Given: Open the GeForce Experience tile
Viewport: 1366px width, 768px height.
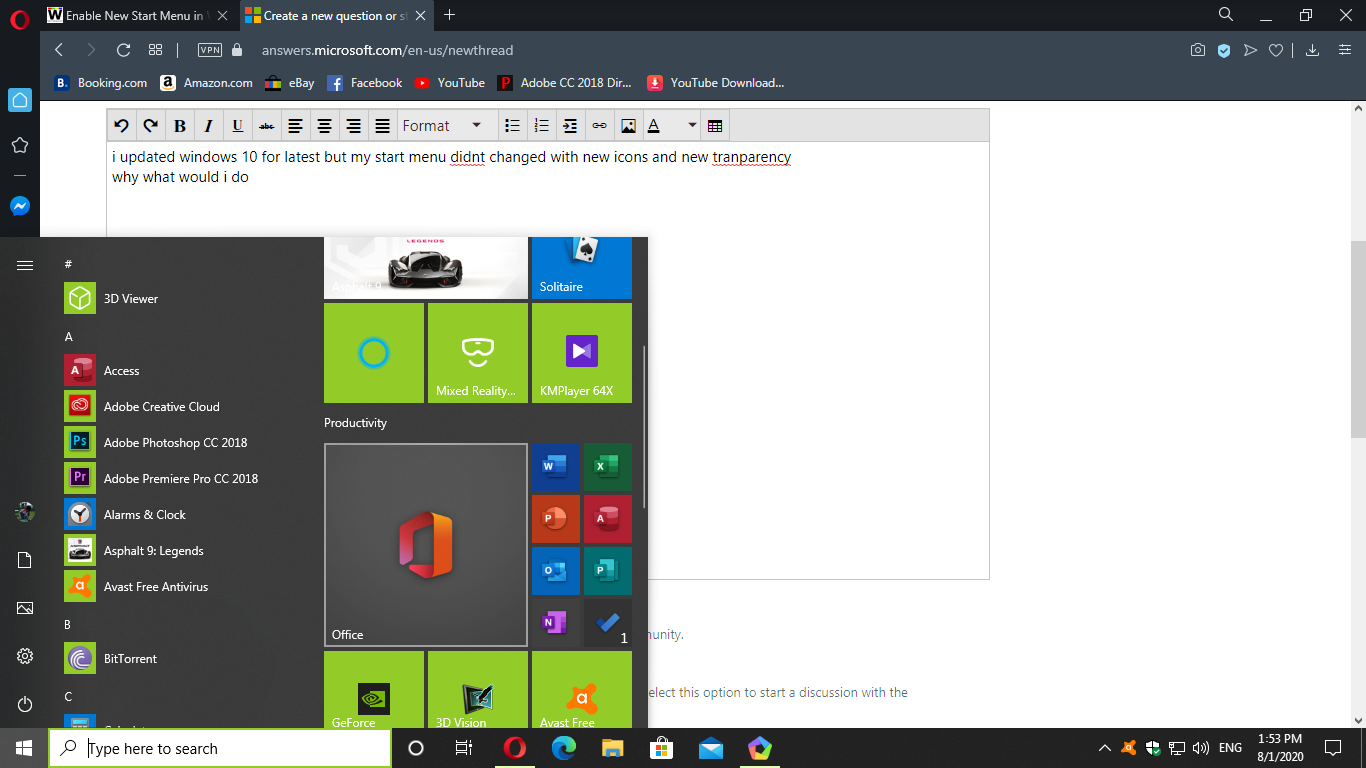Looking at the screenshot, I should 374,690.
